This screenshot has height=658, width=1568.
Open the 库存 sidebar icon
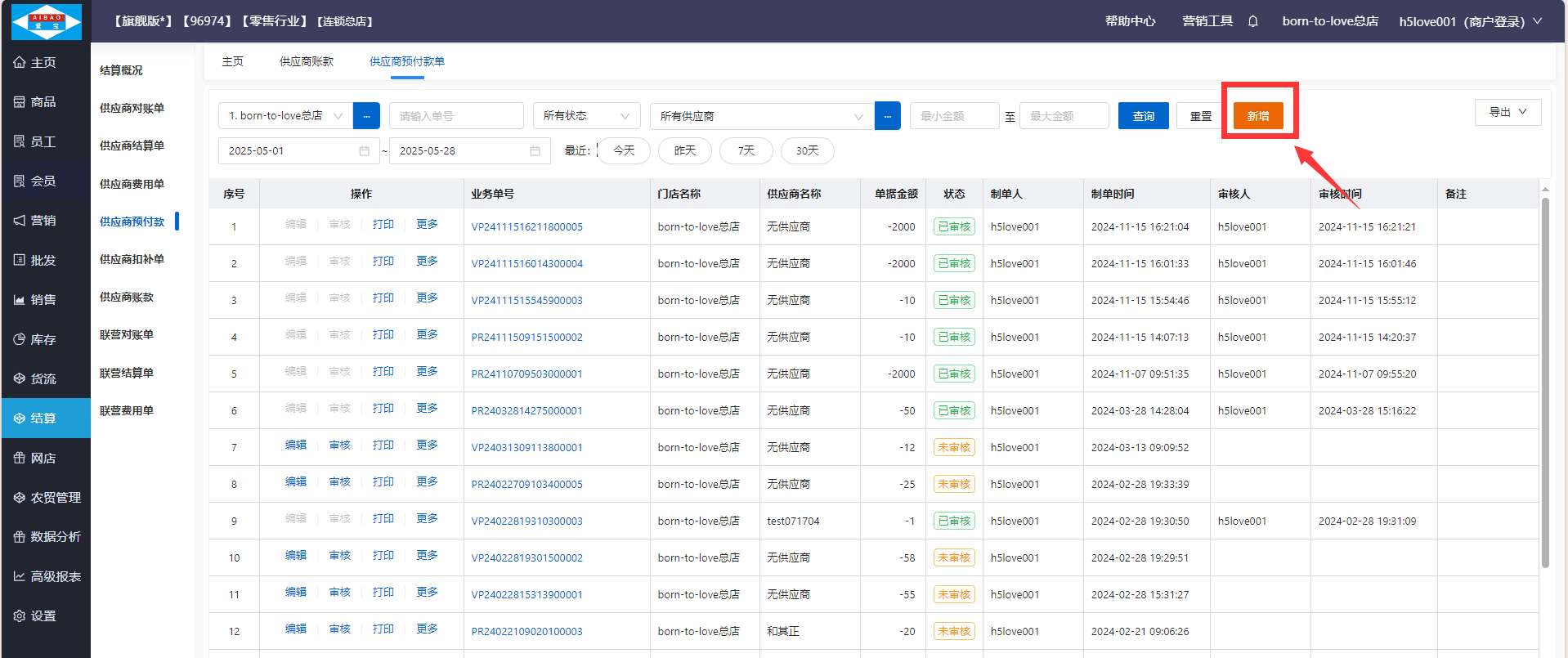coord(20,339)
